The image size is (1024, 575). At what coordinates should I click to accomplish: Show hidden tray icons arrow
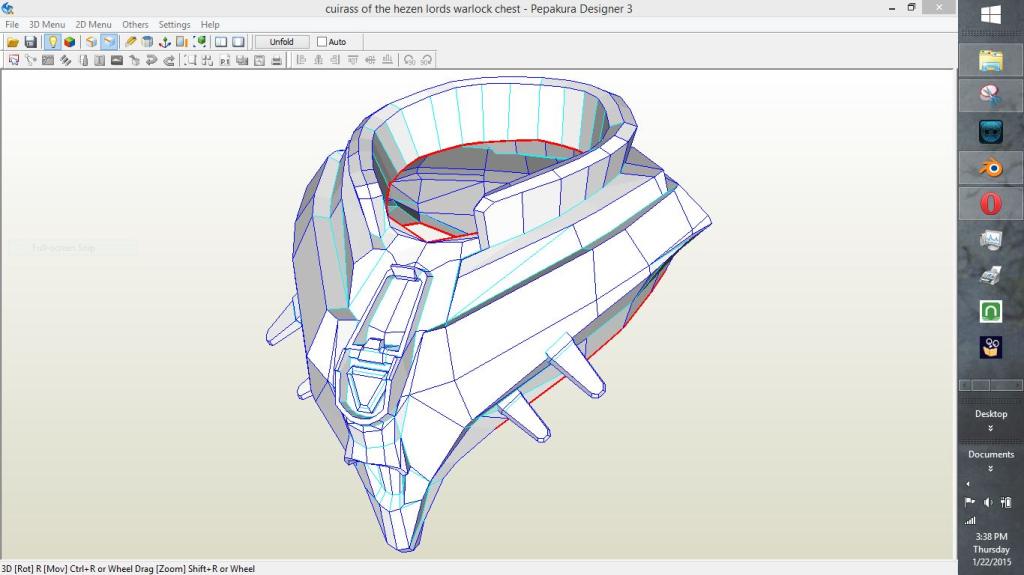click(968, 484)
